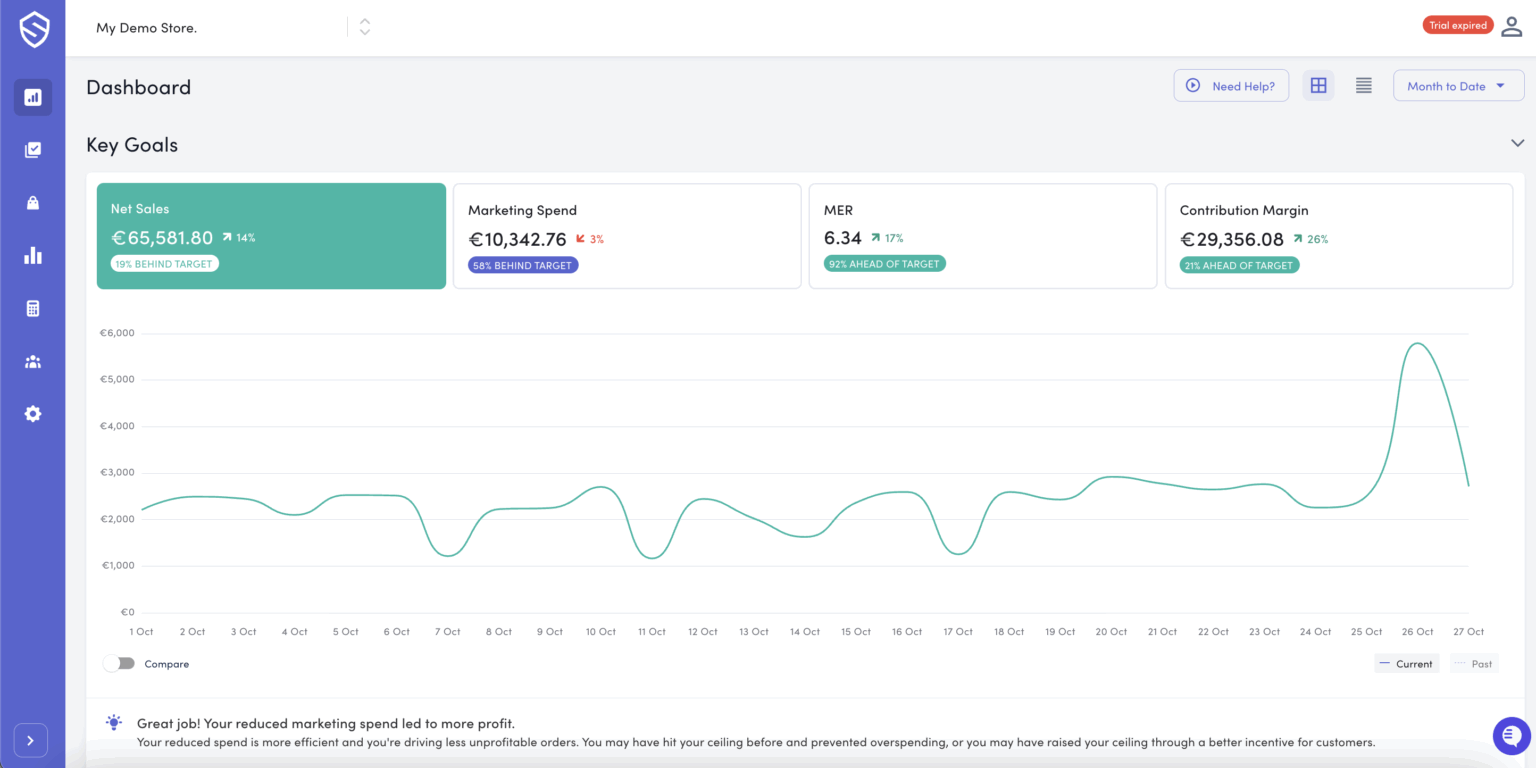Open the shopping bag orders section
This screenshot has height=768, width=1536.
click(32, 202)
